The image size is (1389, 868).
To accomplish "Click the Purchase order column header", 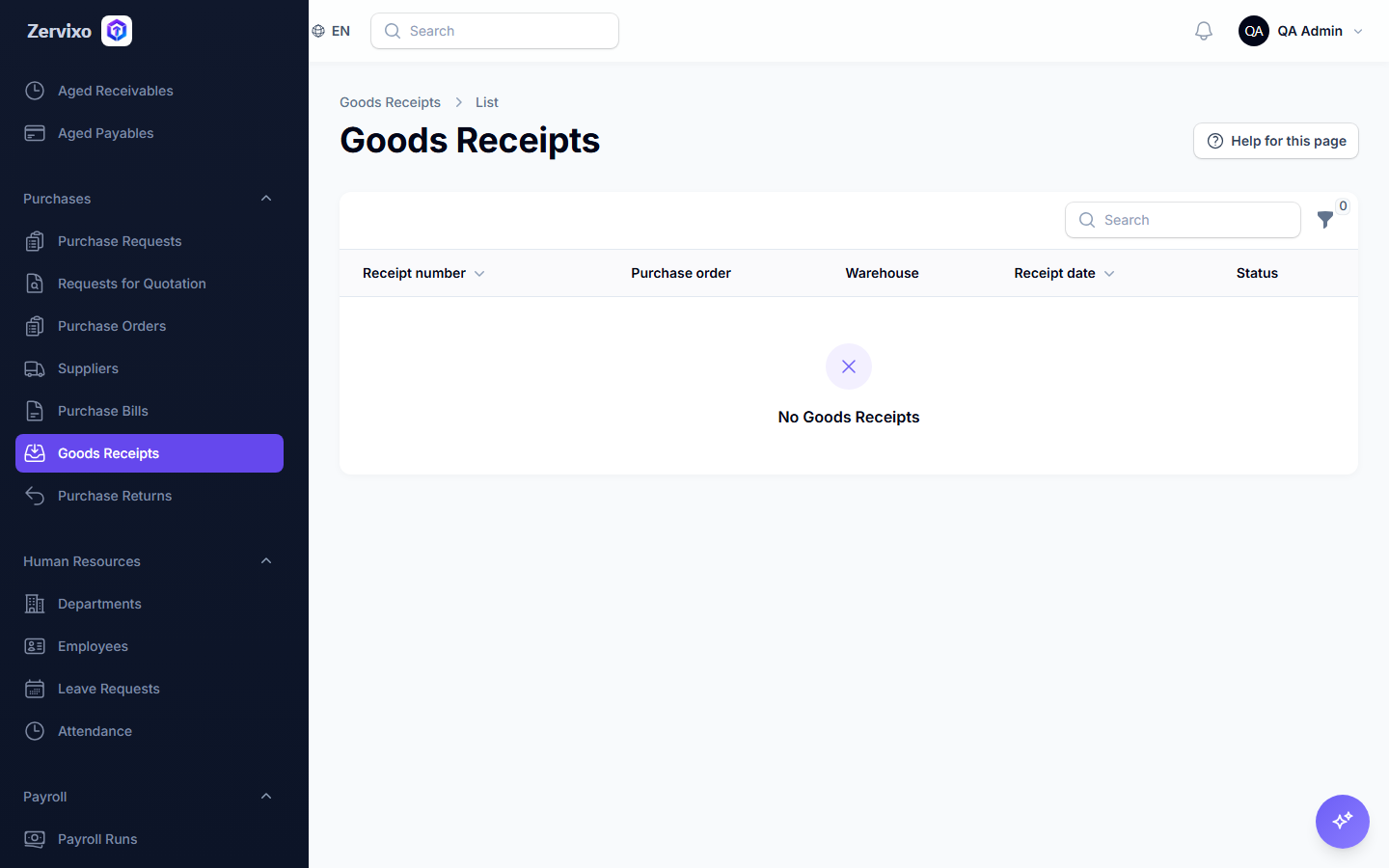I will [x=681, y=273].
